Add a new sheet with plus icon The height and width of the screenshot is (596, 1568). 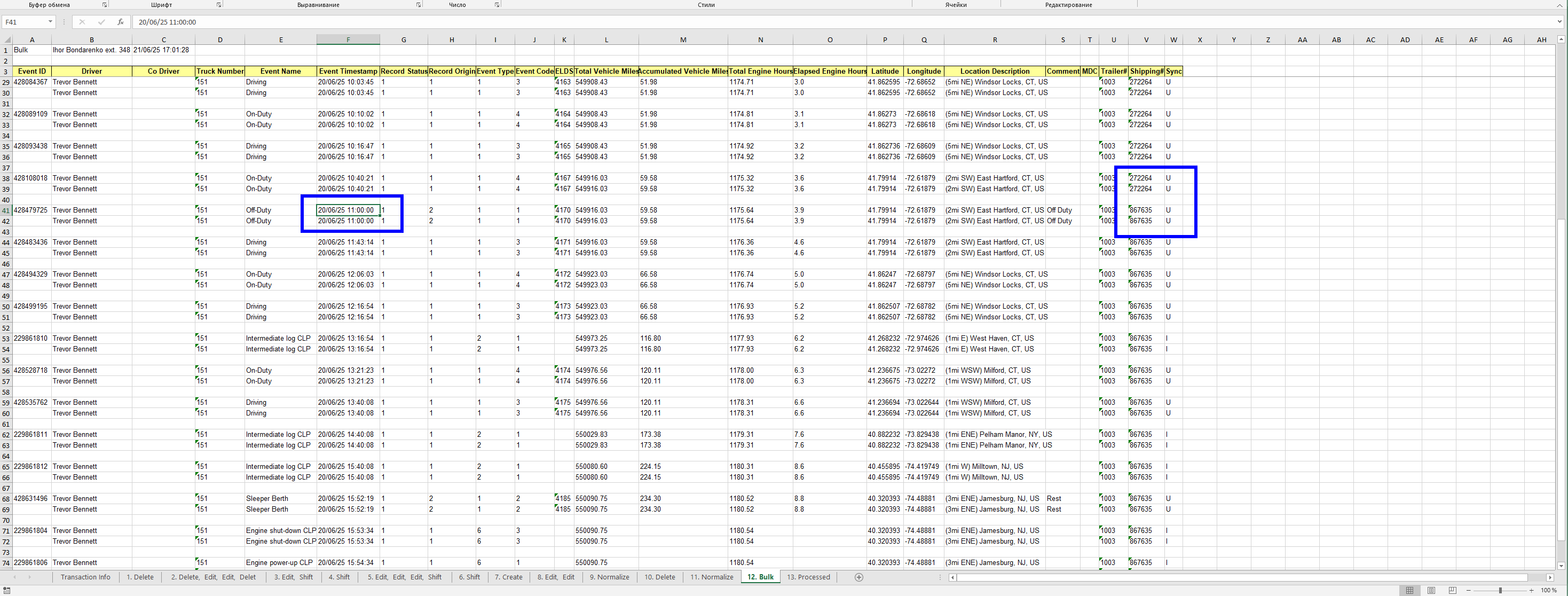tap(859, 577)
